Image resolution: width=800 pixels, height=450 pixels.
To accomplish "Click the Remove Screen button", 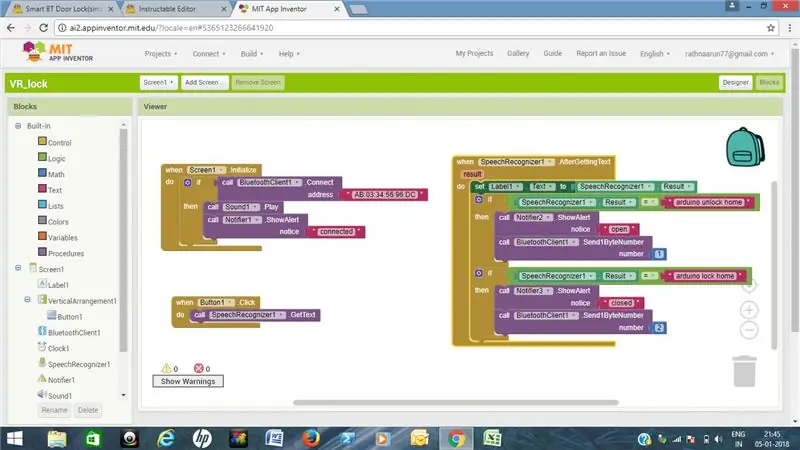I will click(x=258, y=82).
